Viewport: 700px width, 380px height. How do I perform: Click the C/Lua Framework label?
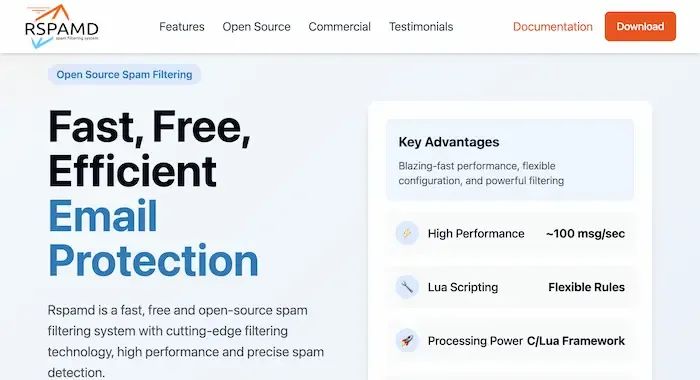(x=576, y=341)
